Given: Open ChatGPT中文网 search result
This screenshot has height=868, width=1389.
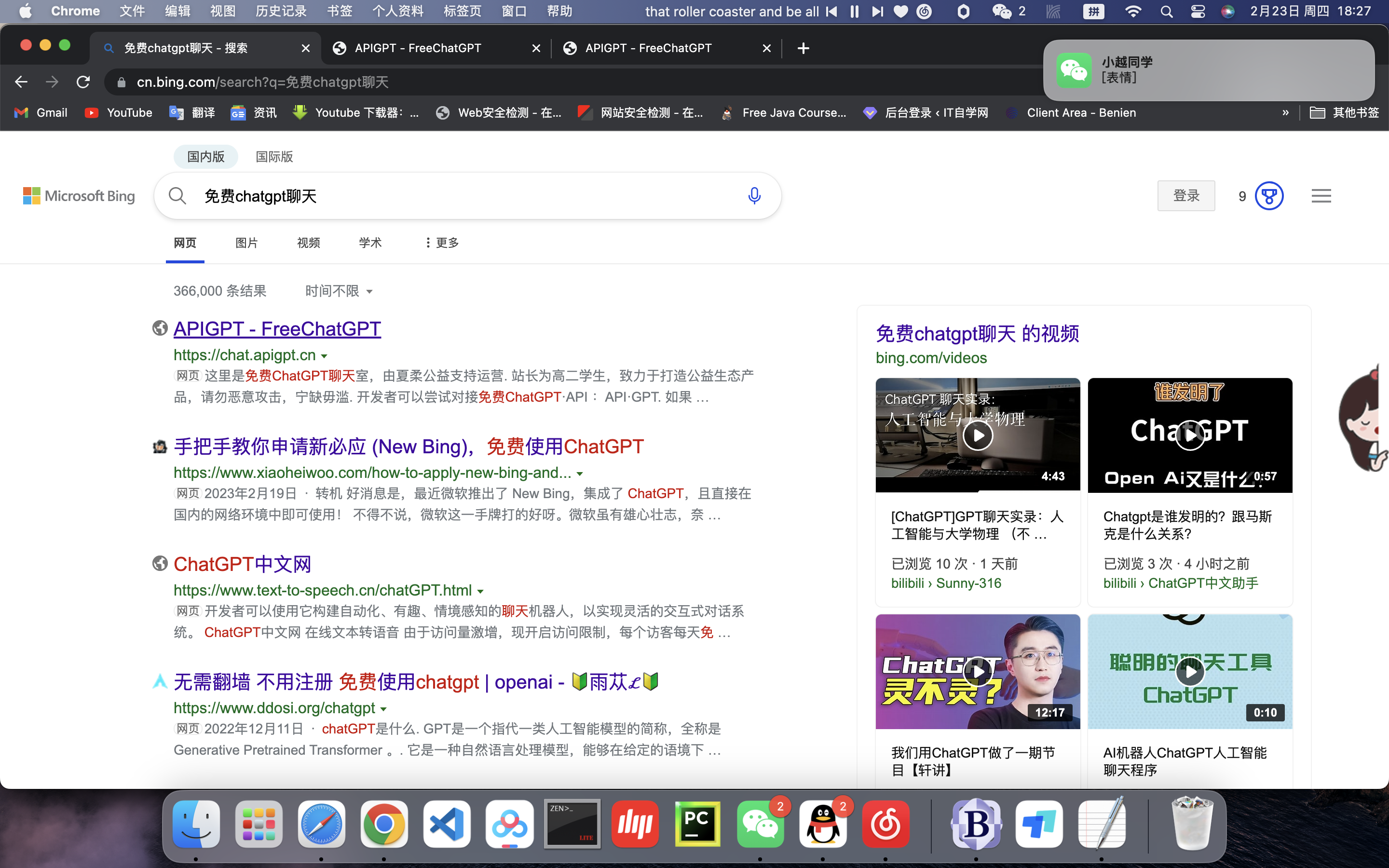Looking at the screenshot, I should (242, 564).
